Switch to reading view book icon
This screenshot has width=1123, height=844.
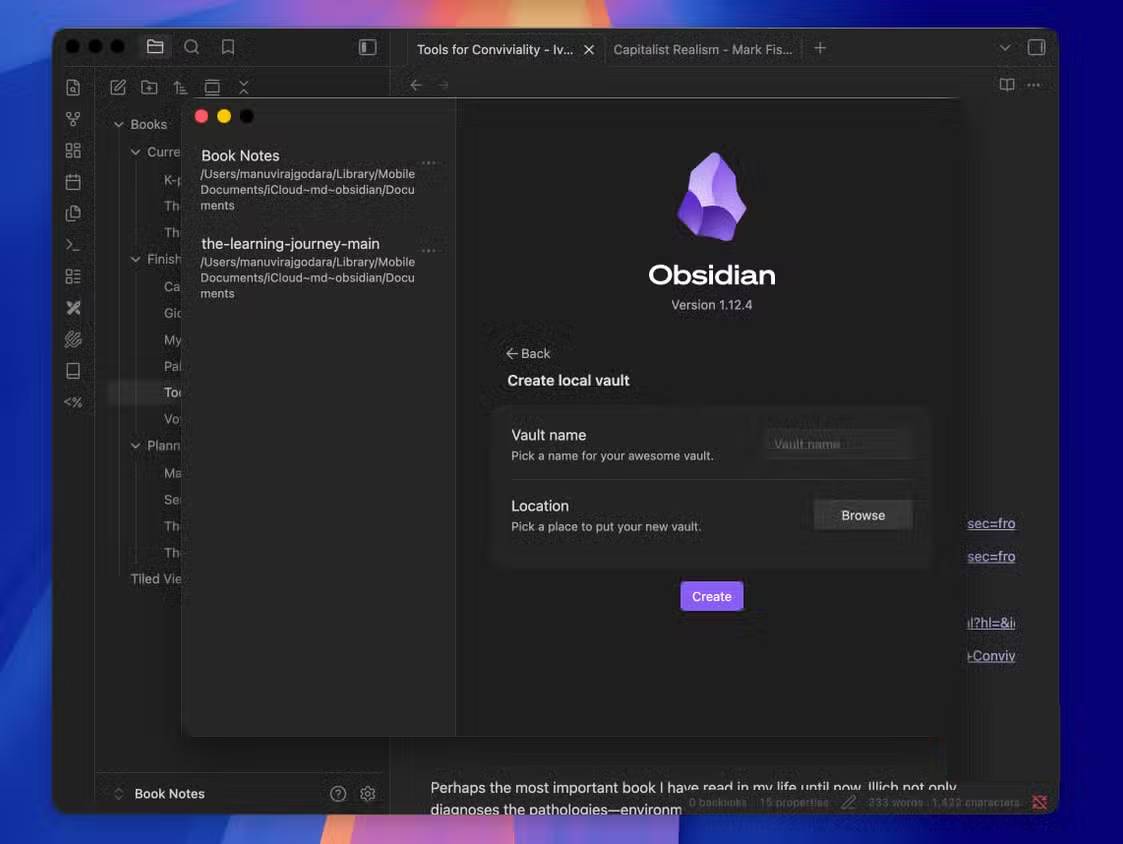[1006, 85]
